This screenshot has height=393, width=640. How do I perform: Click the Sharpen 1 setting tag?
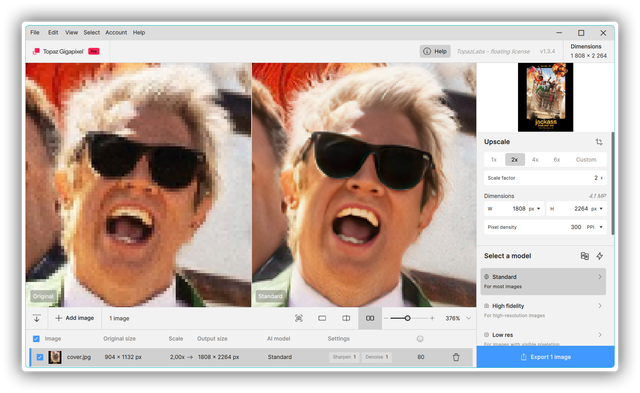(x=344, y=357)
